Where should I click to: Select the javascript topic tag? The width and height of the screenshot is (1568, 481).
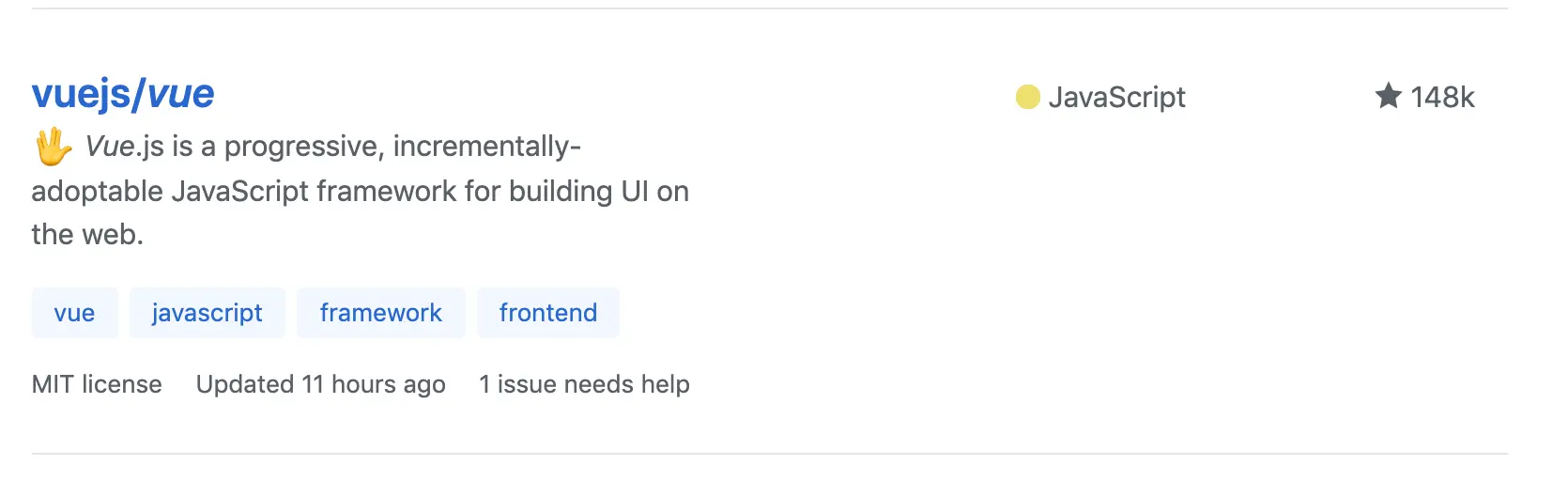208,313
